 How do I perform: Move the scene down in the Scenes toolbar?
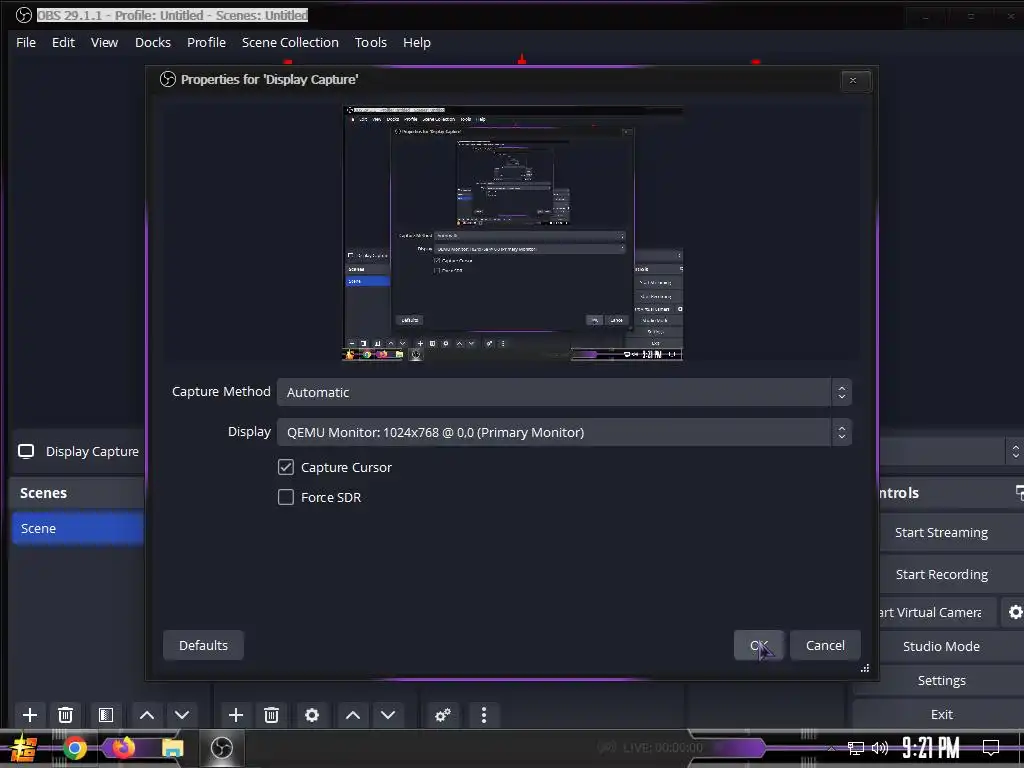pos(182,714)
